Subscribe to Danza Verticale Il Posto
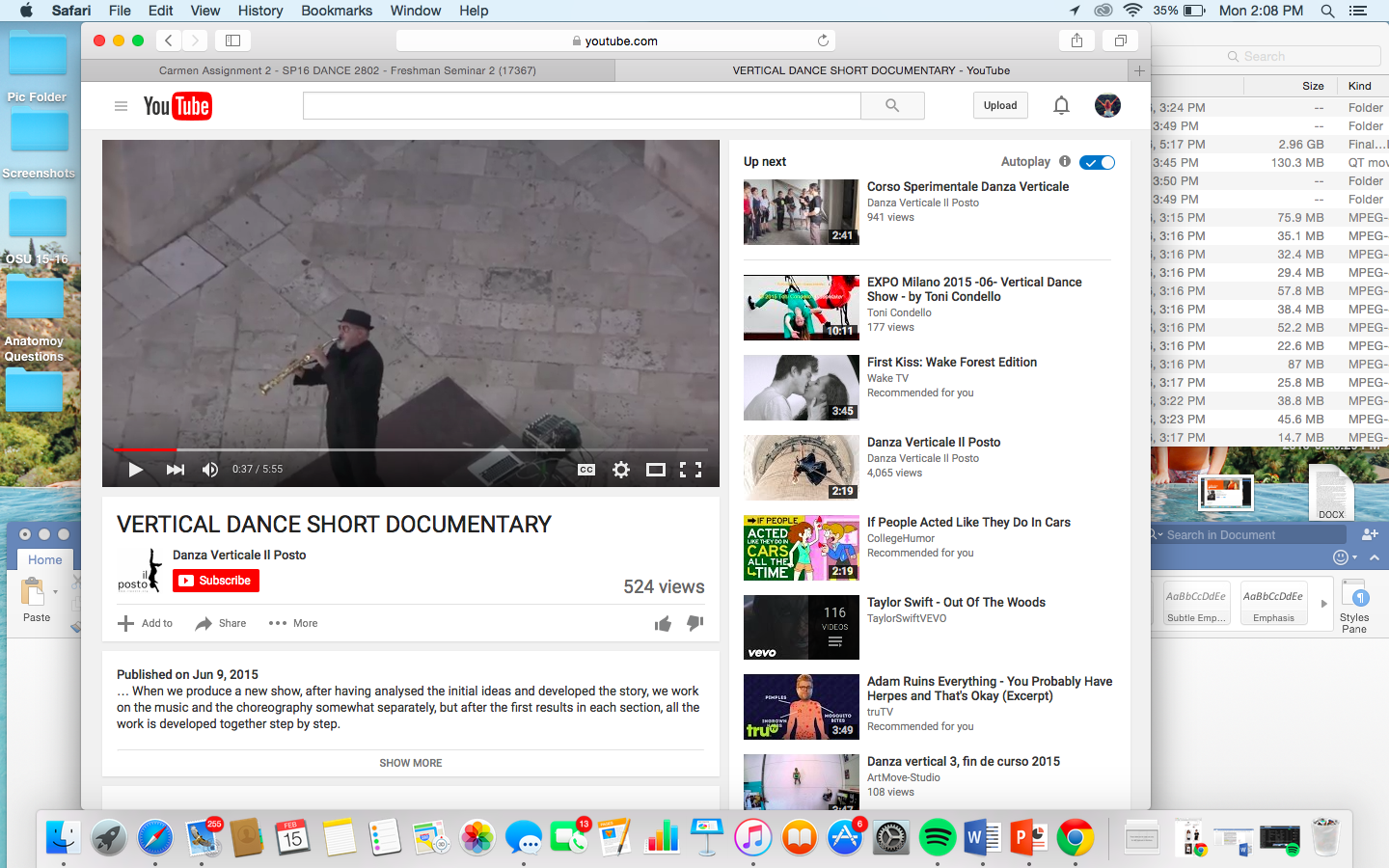Viewport: 1389px width, 868px height. (216, 581)
